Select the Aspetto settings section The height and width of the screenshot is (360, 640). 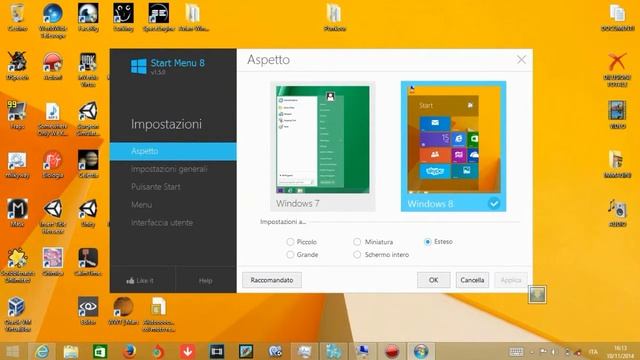[173, 151]
